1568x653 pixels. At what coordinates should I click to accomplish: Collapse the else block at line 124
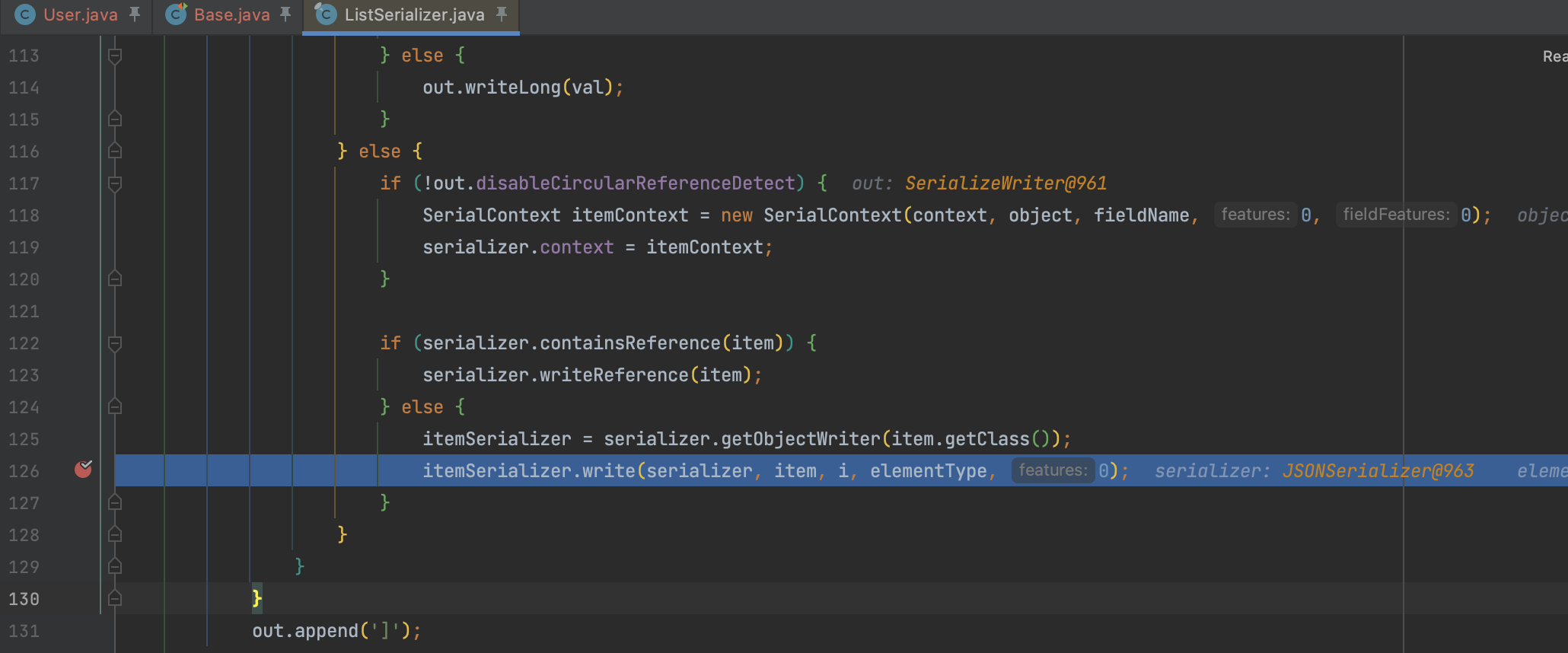[x=115, y=406]
